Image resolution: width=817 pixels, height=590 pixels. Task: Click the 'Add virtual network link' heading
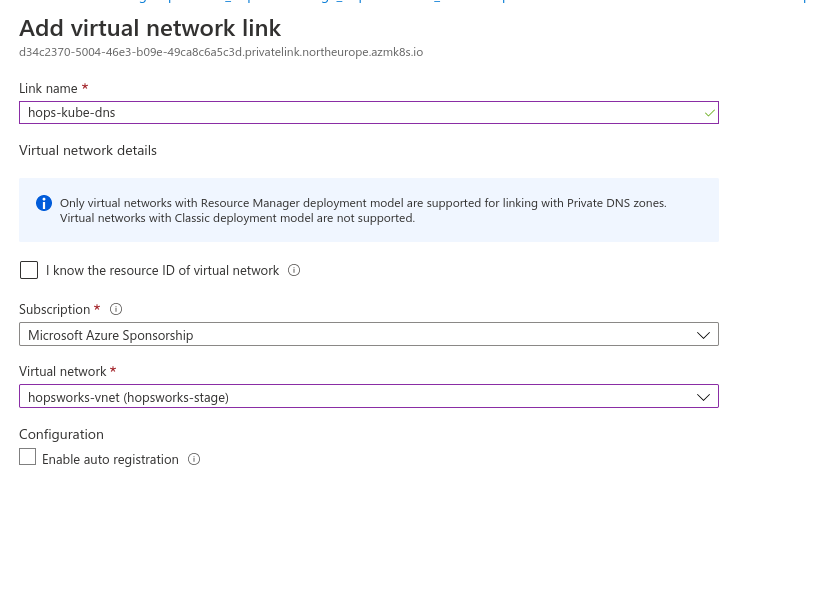point(150,28)
